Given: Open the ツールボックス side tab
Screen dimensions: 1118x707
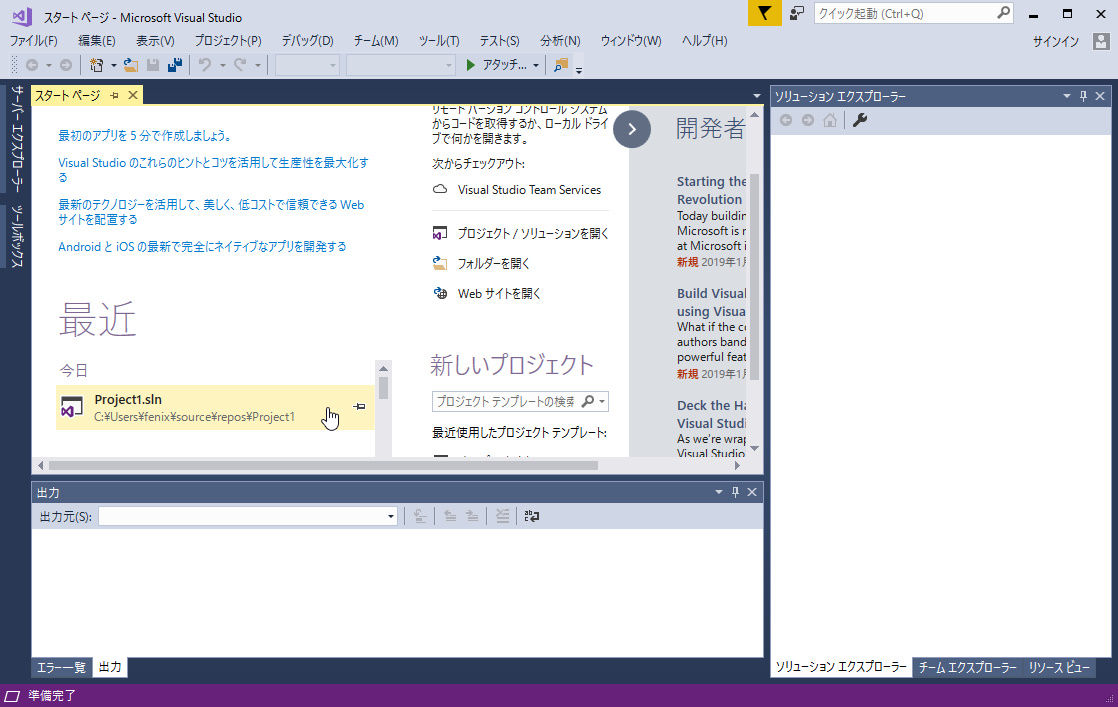Looking at the screenshot, I should 16,236.
